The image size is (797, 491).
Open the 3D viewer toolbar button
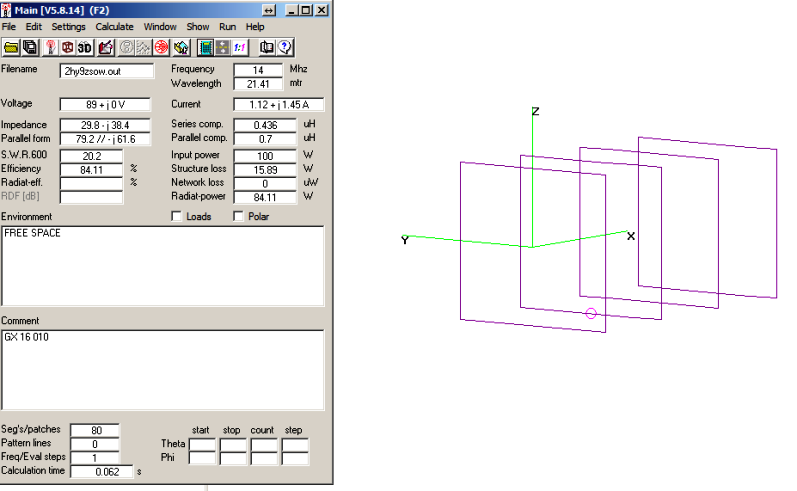point(84,48)
